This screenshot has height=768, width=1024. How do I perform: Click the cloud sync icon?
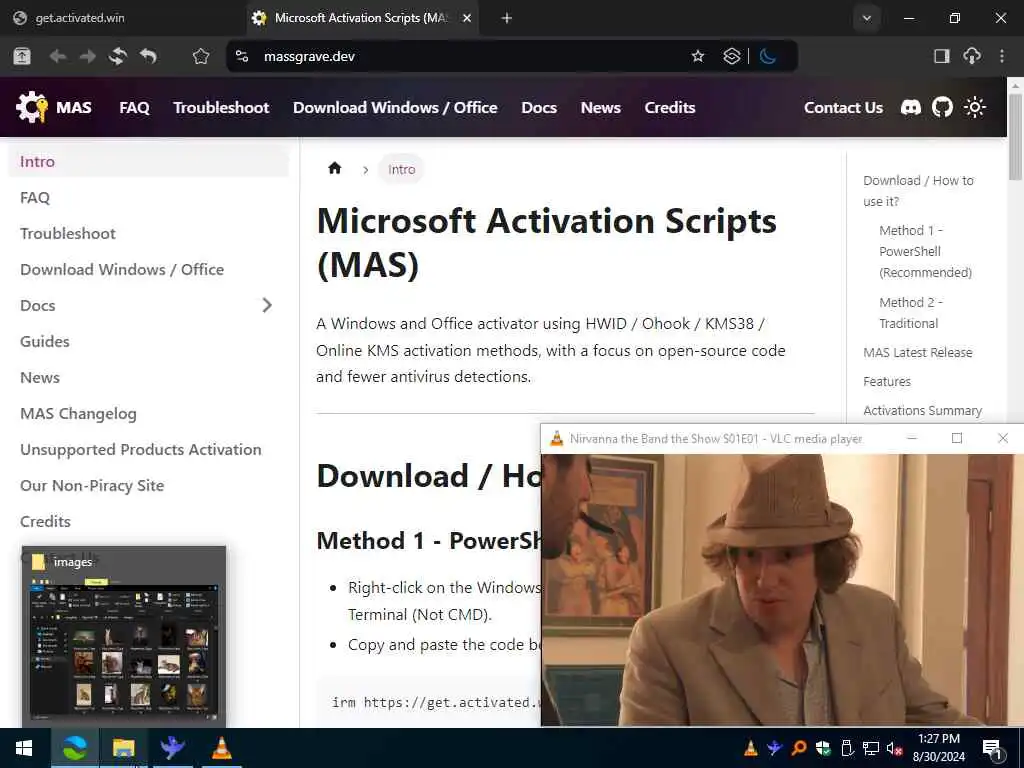972,56
